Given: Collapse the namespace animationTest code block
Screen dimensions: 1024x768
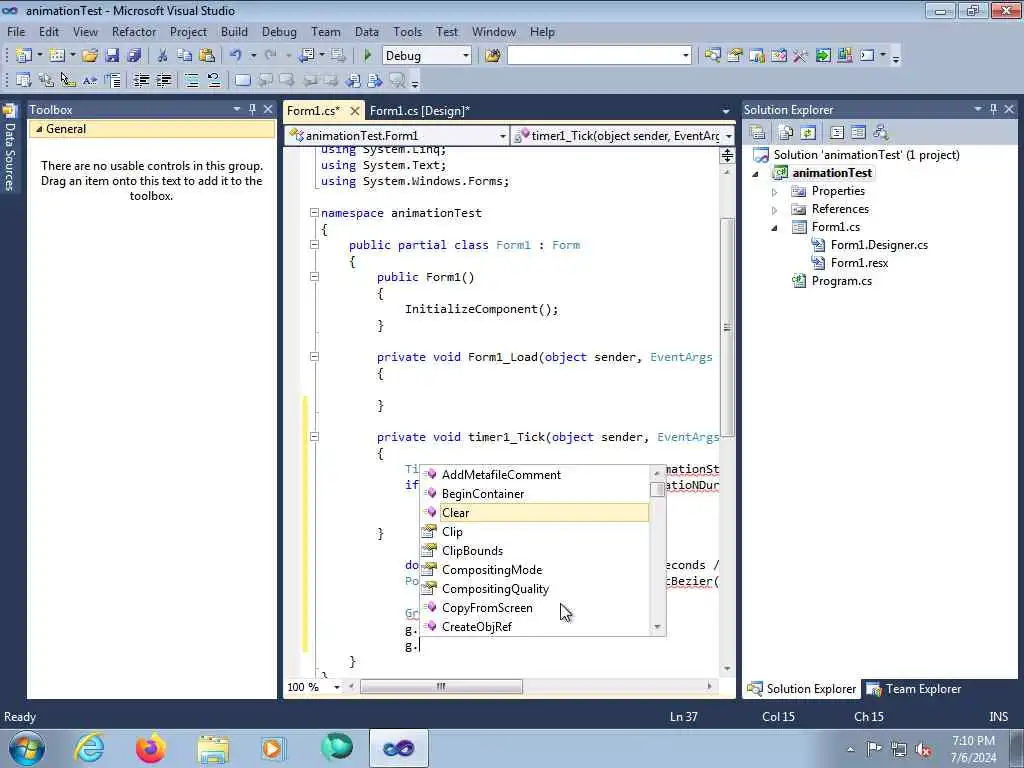Looking at the screenshot, I should pos(314,213).
